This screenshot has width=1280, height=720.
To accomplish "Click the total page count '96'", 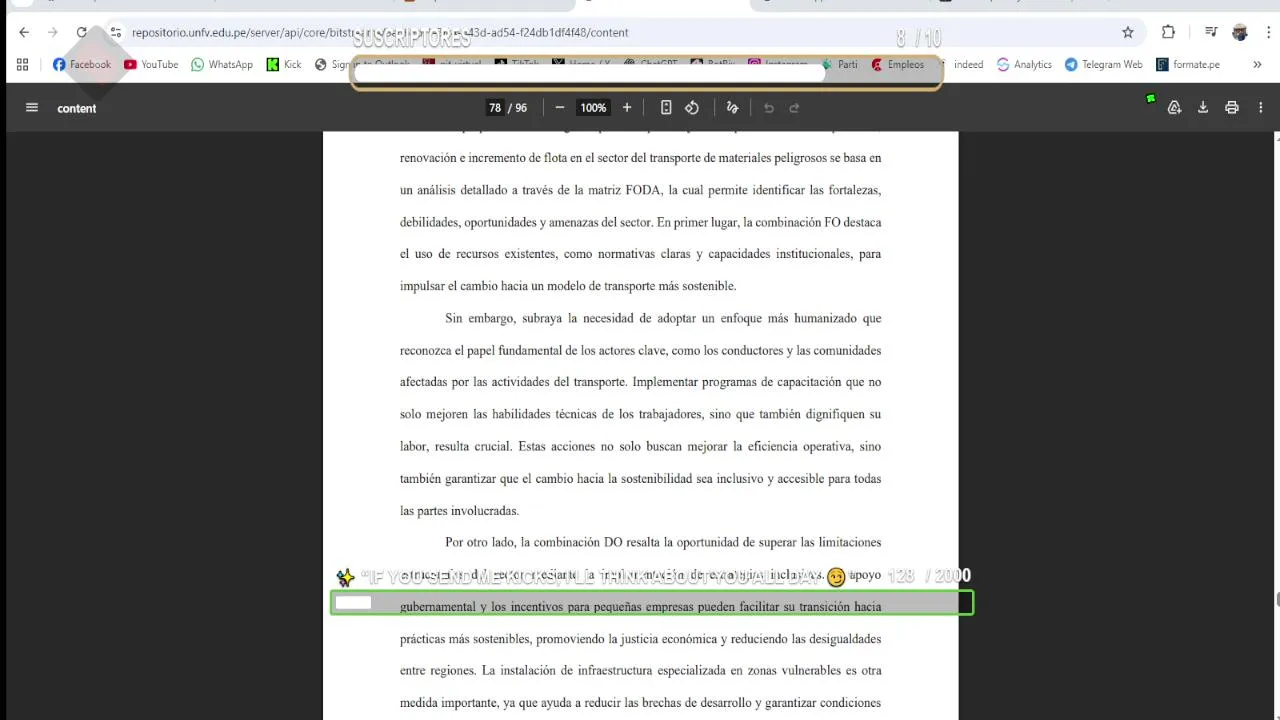I will point(520,108).
